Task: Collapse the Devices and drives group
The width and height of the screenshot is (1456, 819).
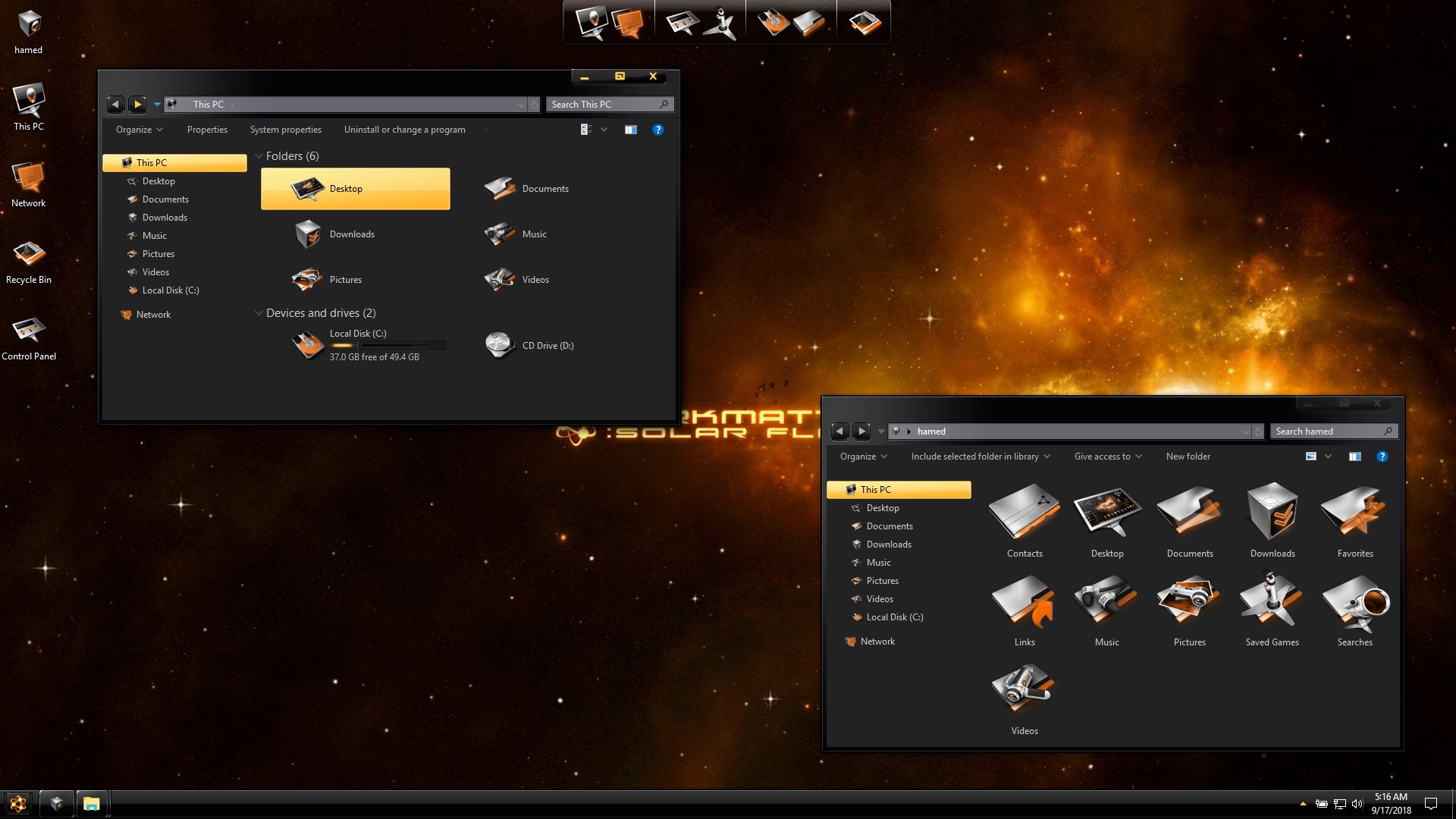Action: pyautogui.click(x=259, y=313)
